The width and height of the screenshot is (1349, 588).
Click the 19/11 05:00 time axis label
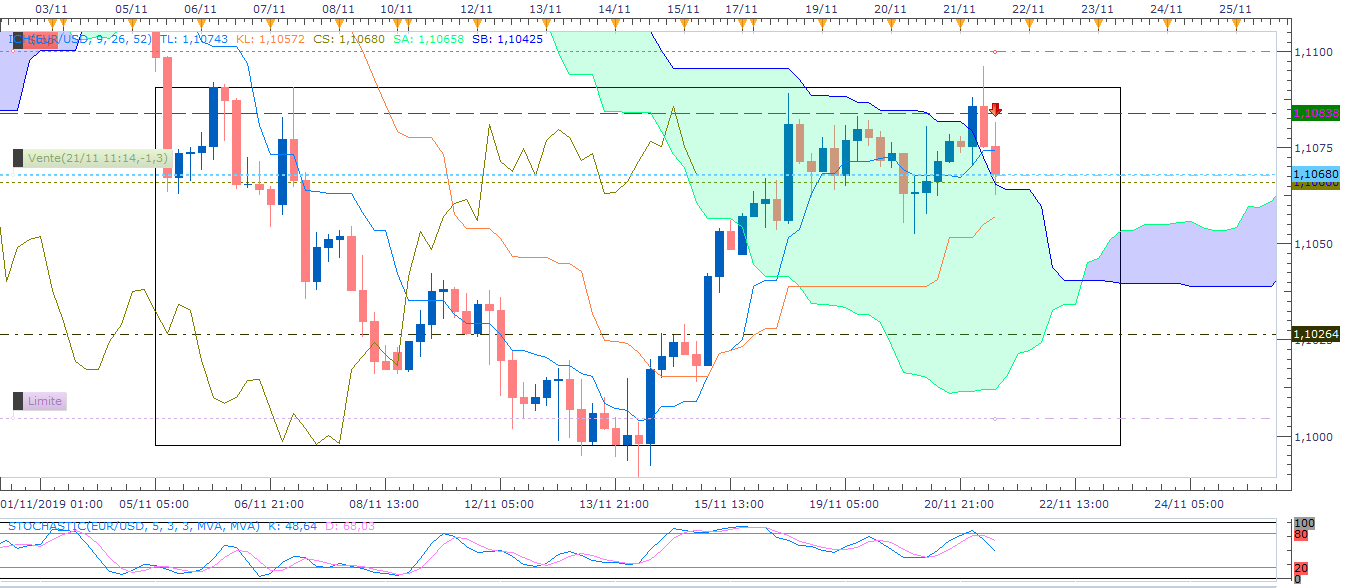tap(844, 504)
